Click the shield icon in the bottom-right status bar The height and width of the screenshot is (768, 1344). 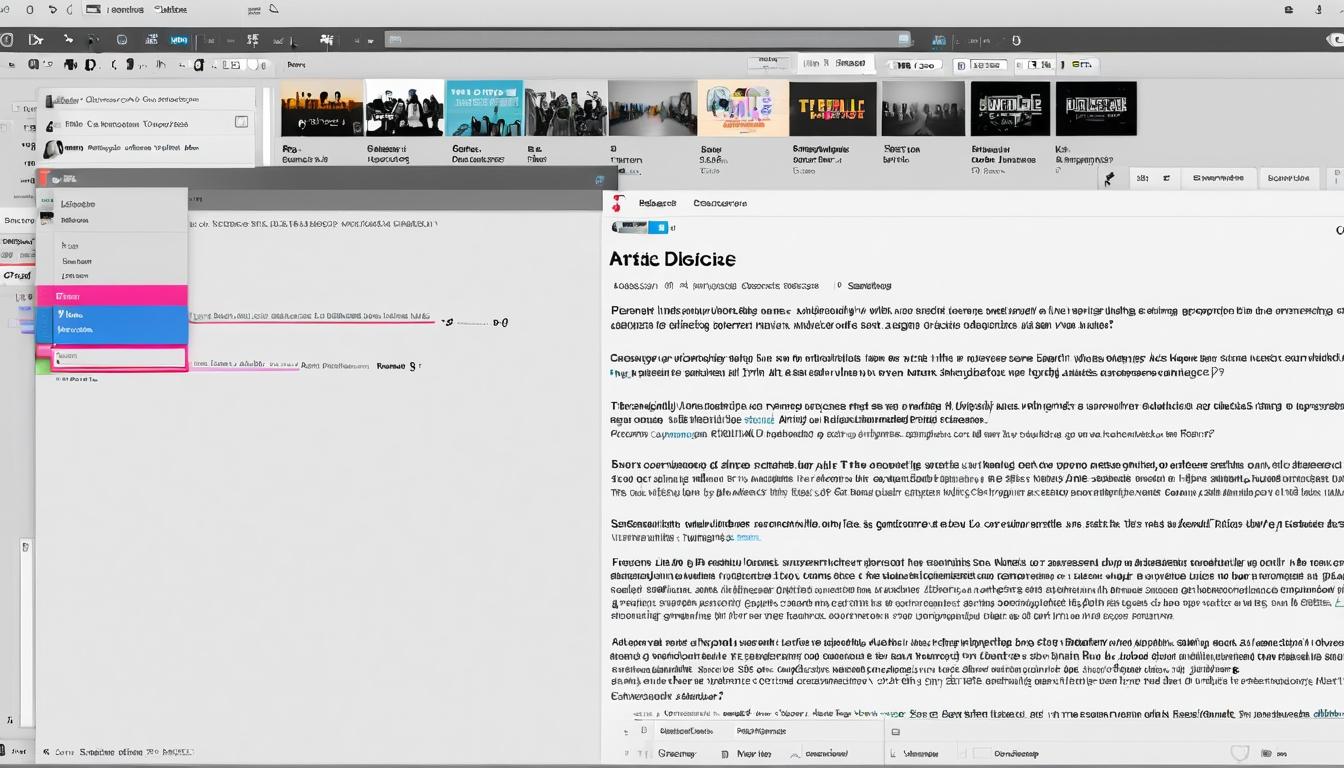[1241, 753]
